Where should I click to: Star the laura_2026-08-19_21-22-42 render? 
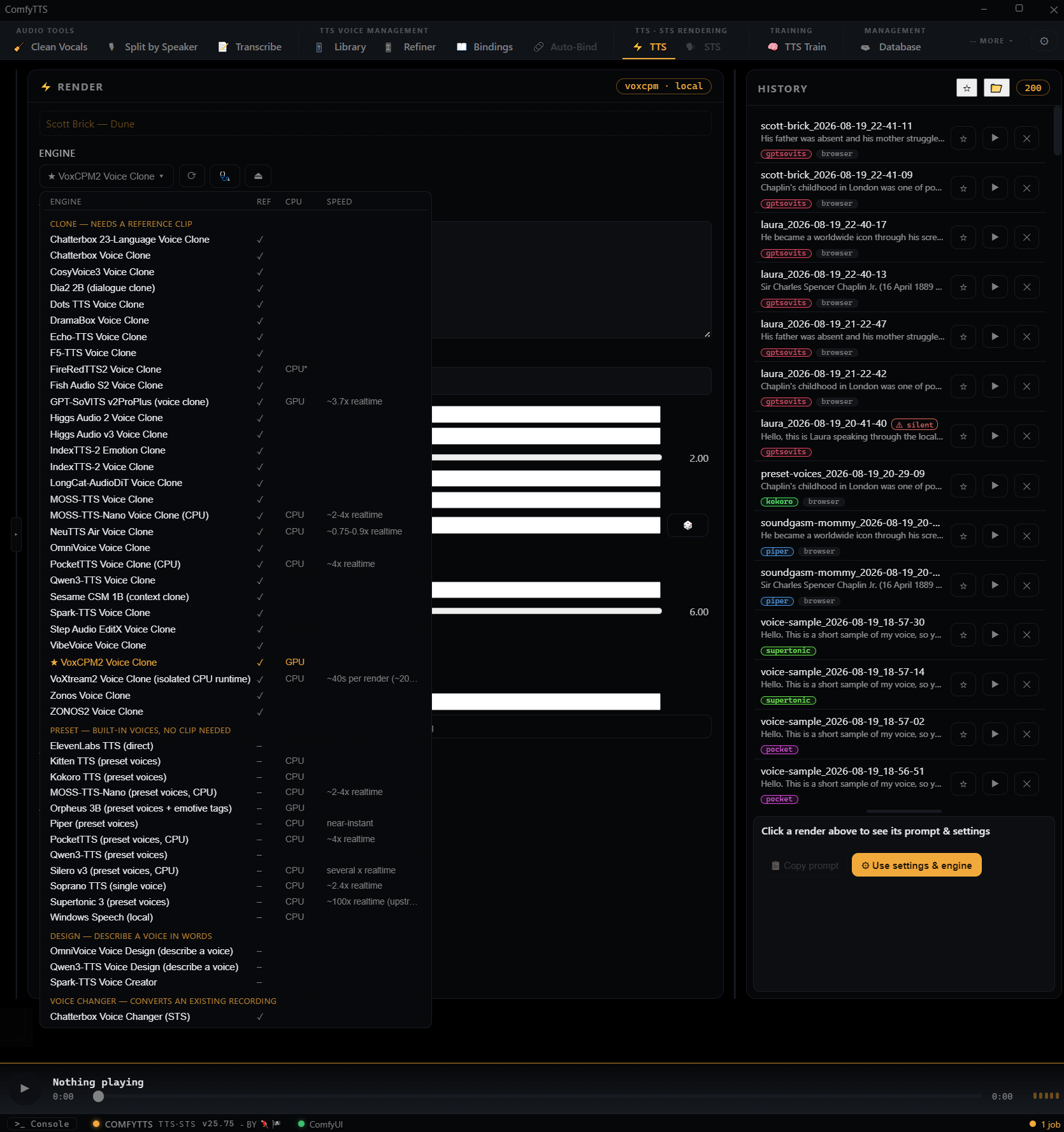pos(963,387)
